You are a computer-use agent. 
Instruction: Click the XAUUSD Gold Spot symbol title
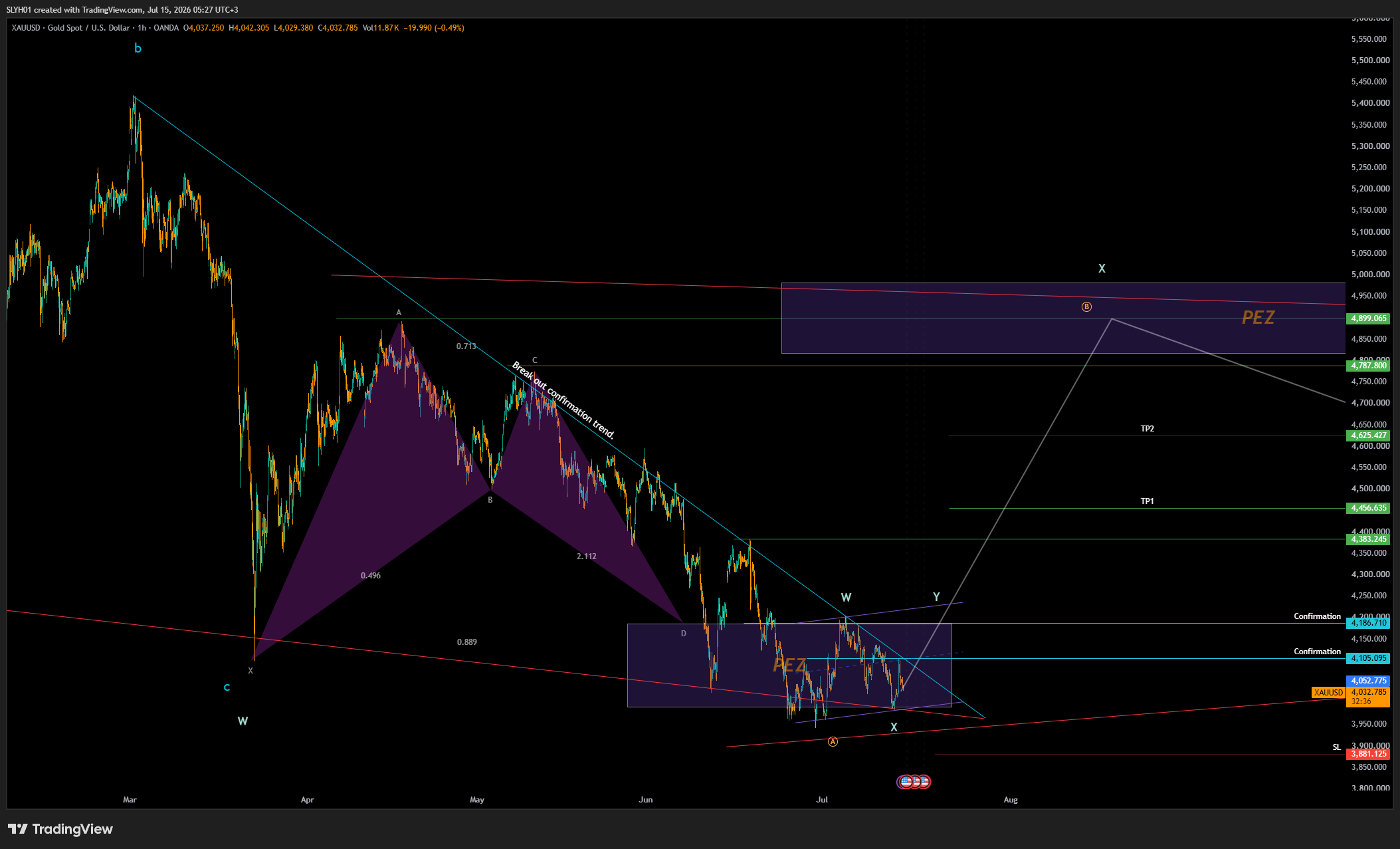pos(70,28)
